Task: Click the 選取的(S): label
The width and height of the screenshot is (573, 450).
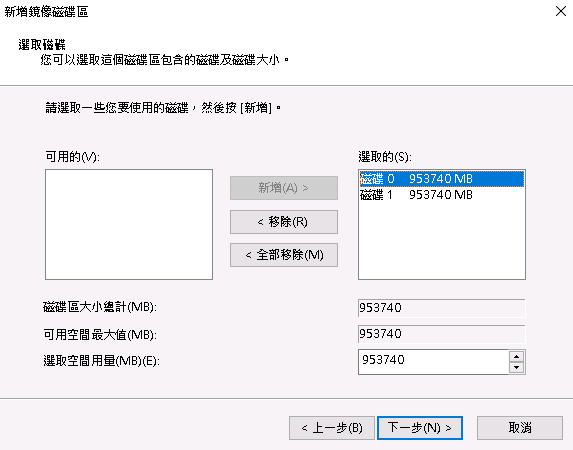Action: [x=385, y=157]
